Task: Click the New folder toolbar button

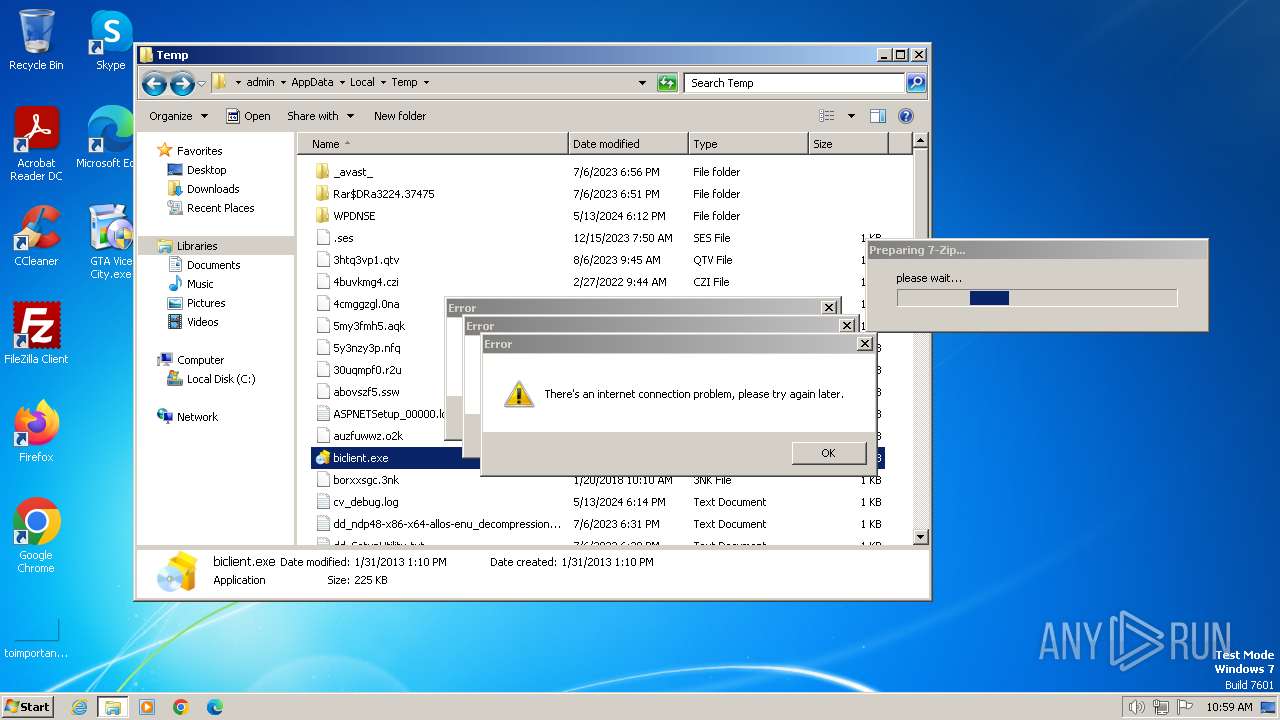Action: (400, 116)
